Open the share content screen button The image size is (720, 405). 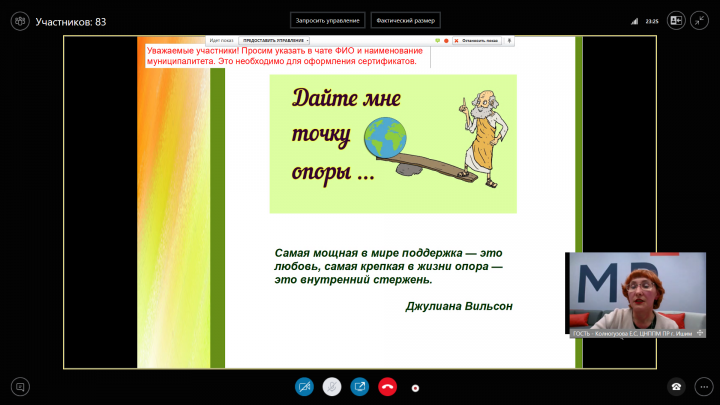[359, 386]
